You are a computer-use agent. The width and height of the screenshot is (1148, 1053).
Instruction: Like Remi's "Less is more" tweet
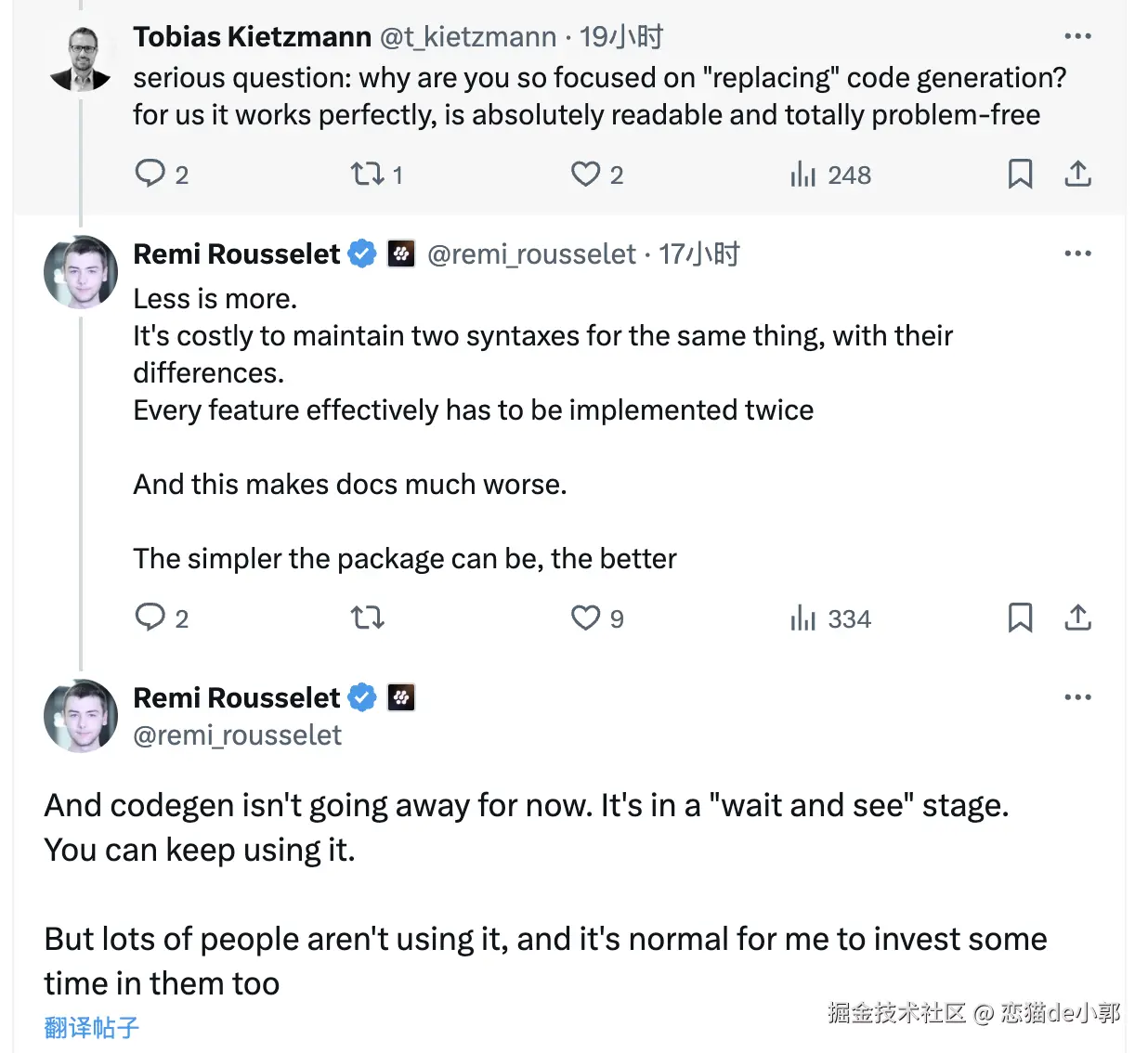[x=585, y=617]
